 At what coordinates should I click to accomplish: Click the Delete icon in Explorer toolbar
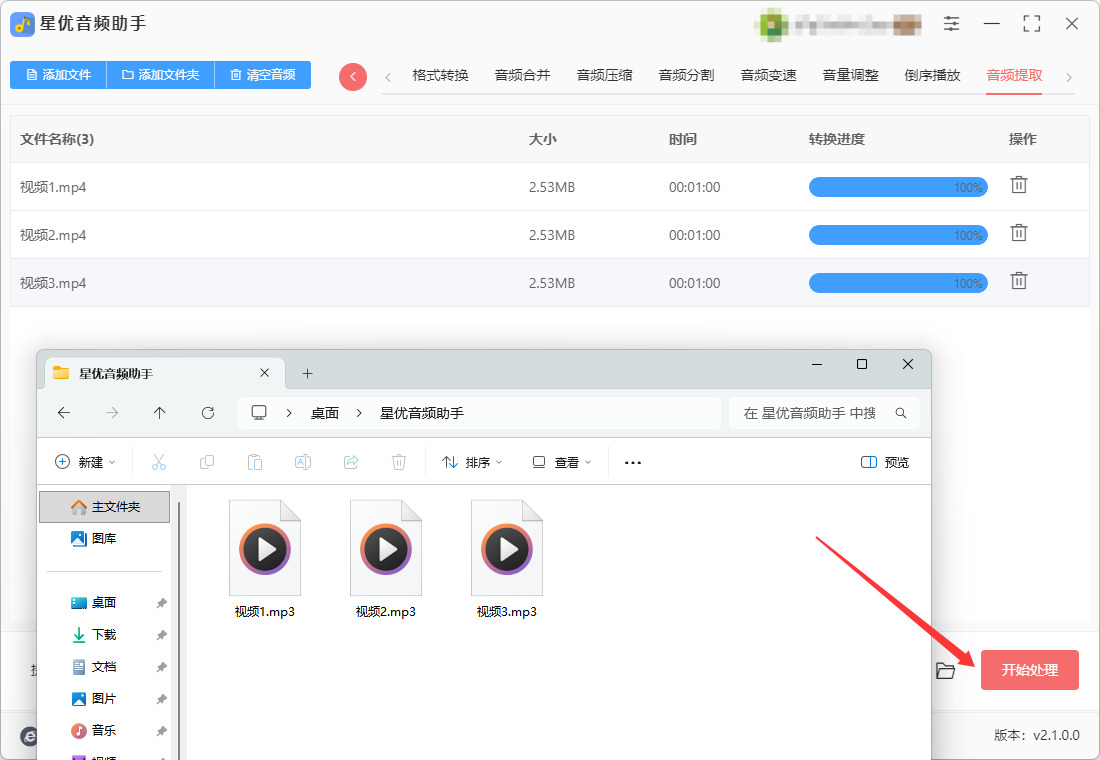(398, 462)
